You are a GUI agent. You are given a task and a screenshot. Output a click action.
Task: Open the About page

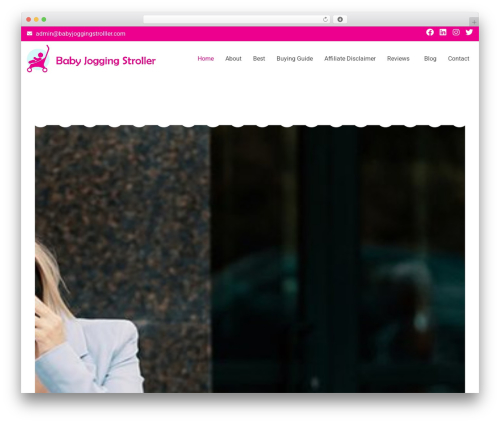[233, 59]
